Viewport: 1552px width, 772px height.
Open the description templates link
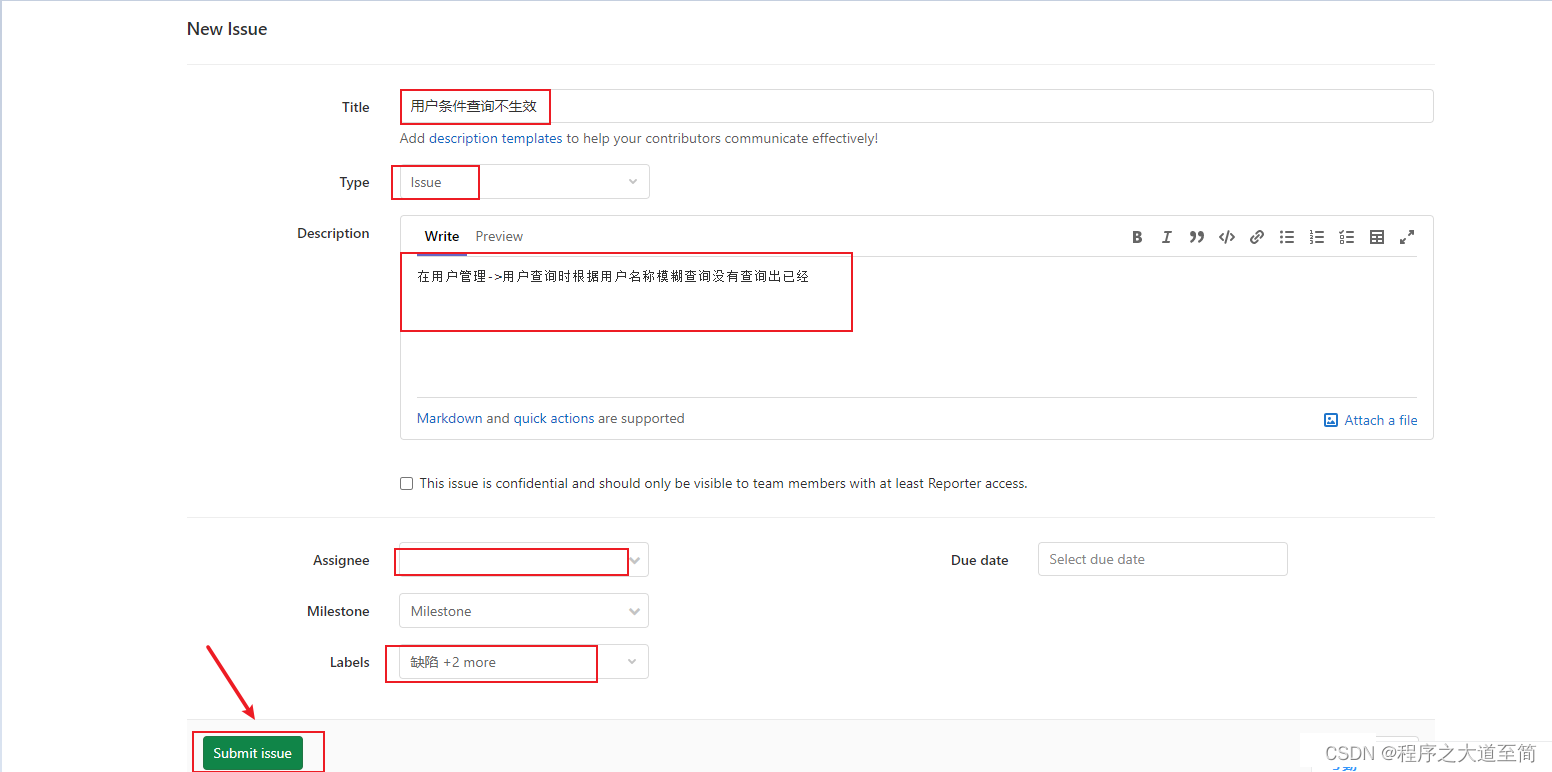pyautogui.click(x=494, y=138)
